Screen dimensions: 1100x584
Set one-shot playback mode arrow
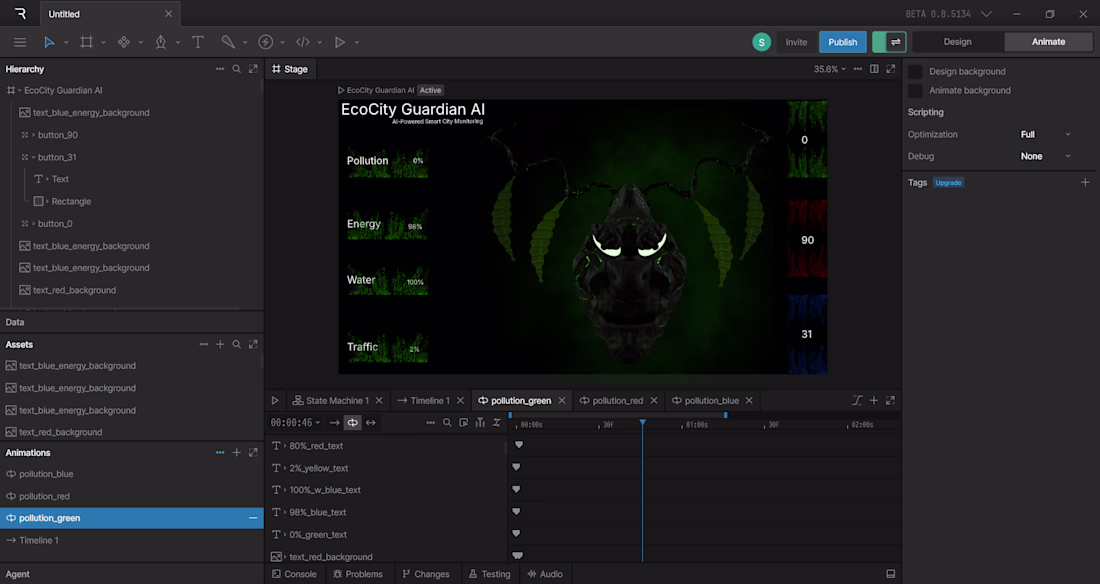click(x=334, y=423)
